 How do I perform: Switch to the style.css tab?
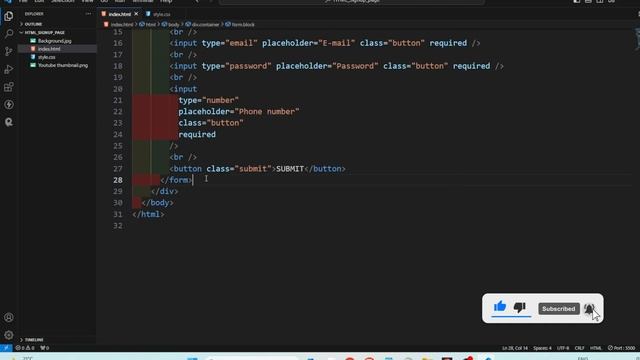click(x=158, y=14)
